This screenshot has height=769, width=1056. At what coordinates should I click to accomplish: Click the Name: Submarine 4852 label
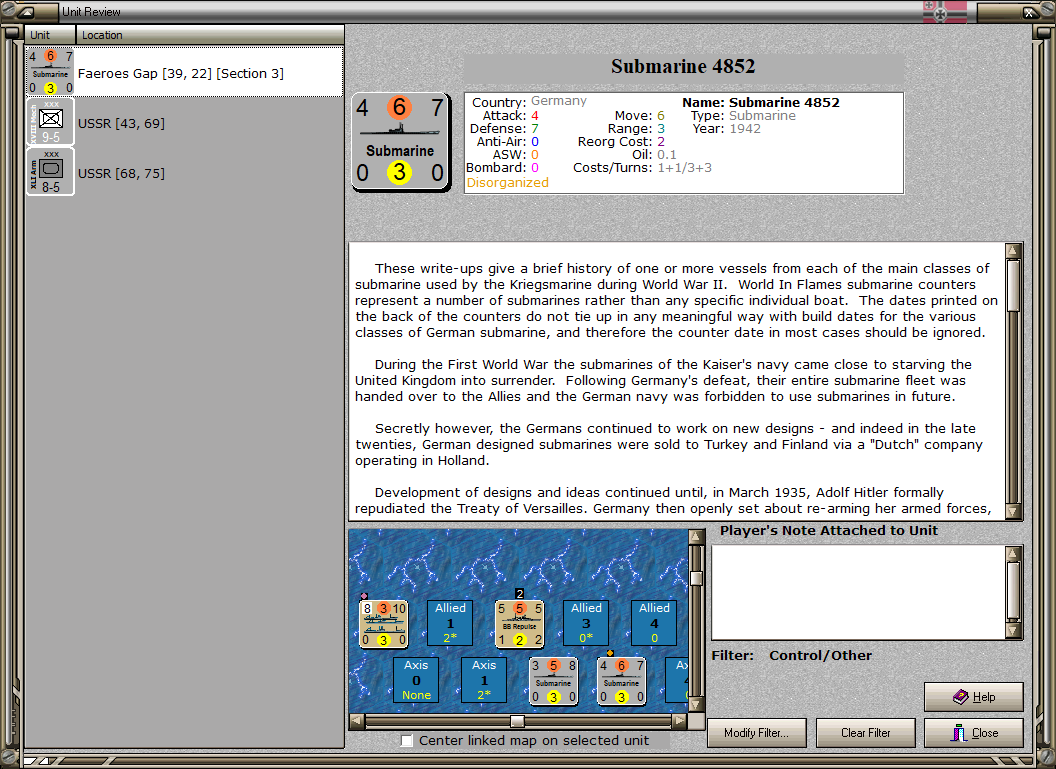click(x=761, y=102)
